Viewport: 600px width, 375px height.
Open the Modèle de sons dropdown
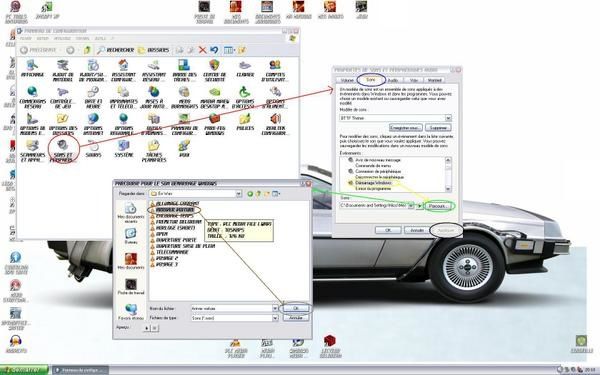coord(448,118)
